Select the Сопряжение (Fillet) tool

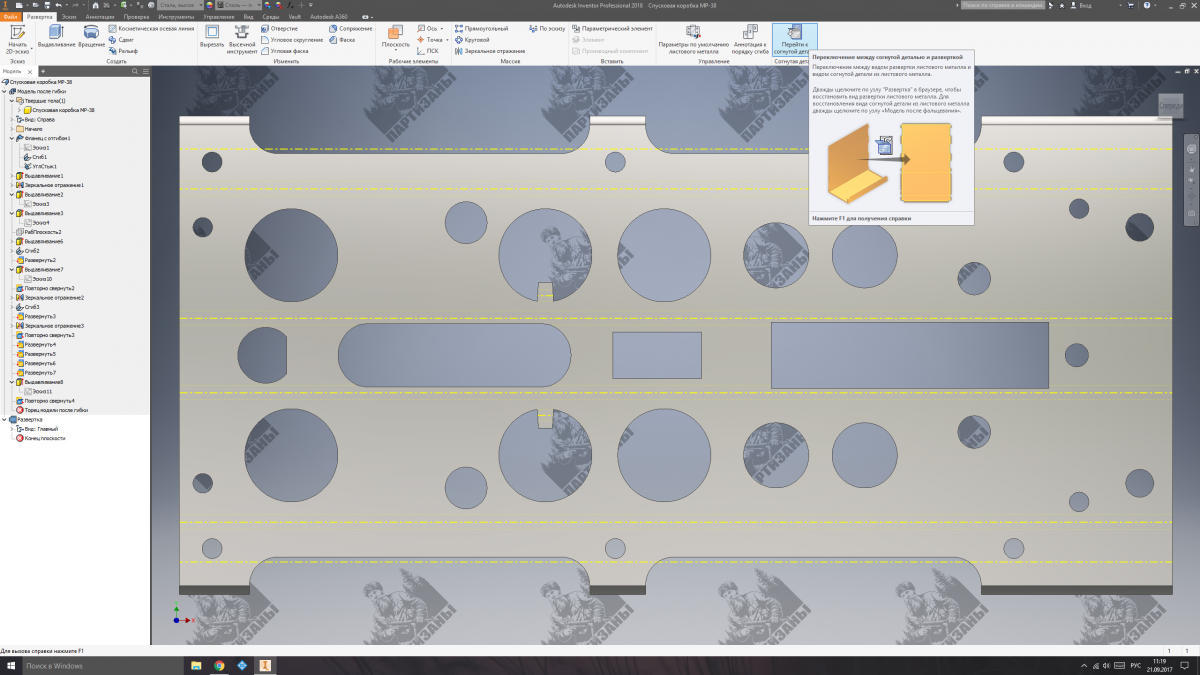pyautogui.click(x=350, y=29)
